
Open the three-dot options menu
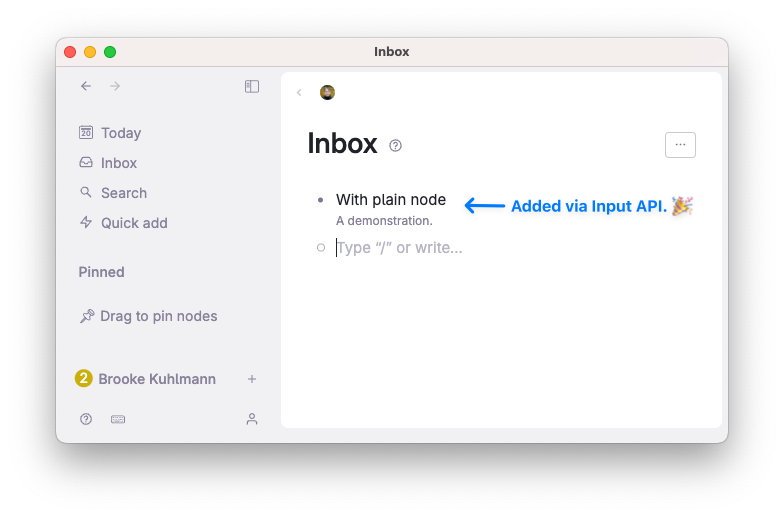tap(680, 145)
